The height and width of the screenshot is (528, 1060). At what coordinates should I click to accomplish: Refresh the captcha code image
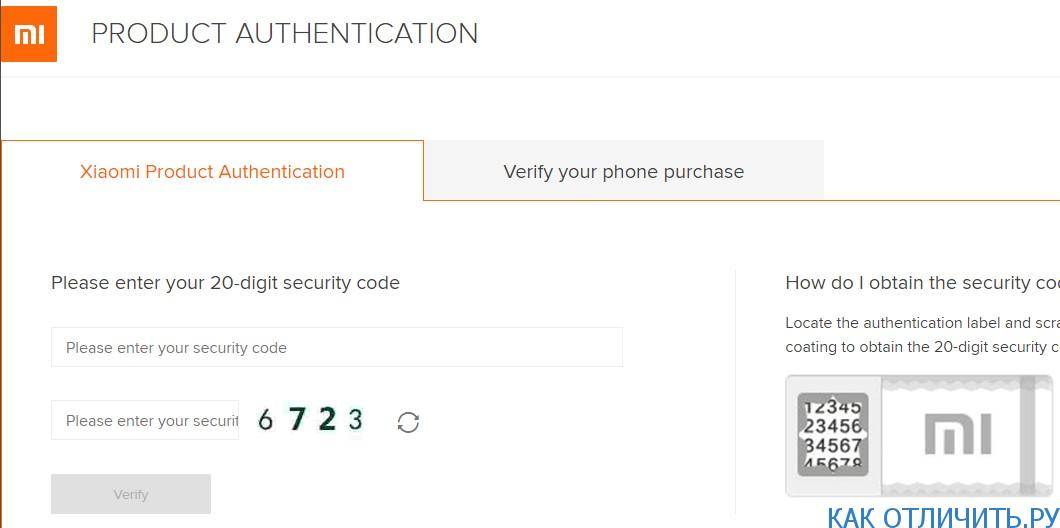[x=408, y=422]
